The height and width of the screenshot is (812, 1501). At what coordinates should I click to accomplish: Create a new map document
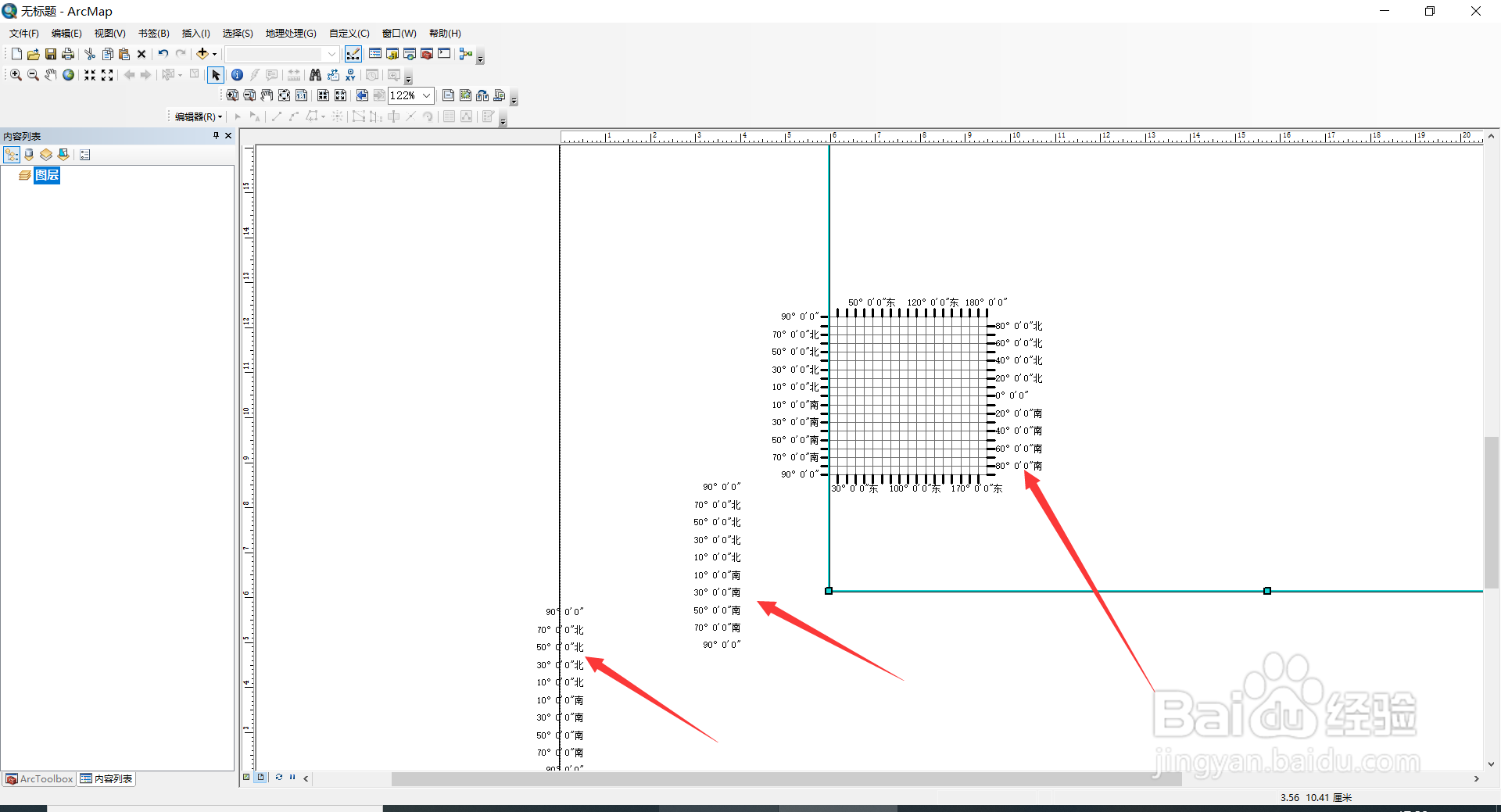pyautogui.click(x=16, y=54)
